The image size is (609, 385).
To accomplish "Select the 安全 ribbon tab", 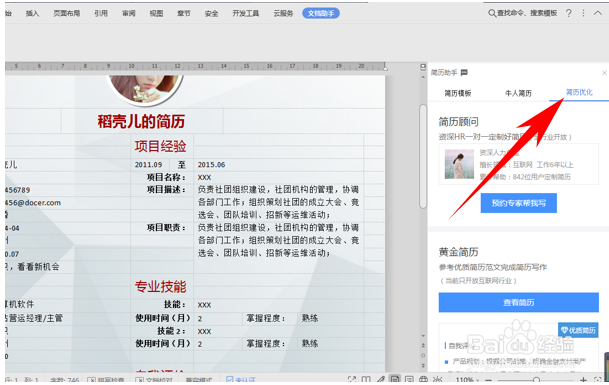I will [211, 14].
